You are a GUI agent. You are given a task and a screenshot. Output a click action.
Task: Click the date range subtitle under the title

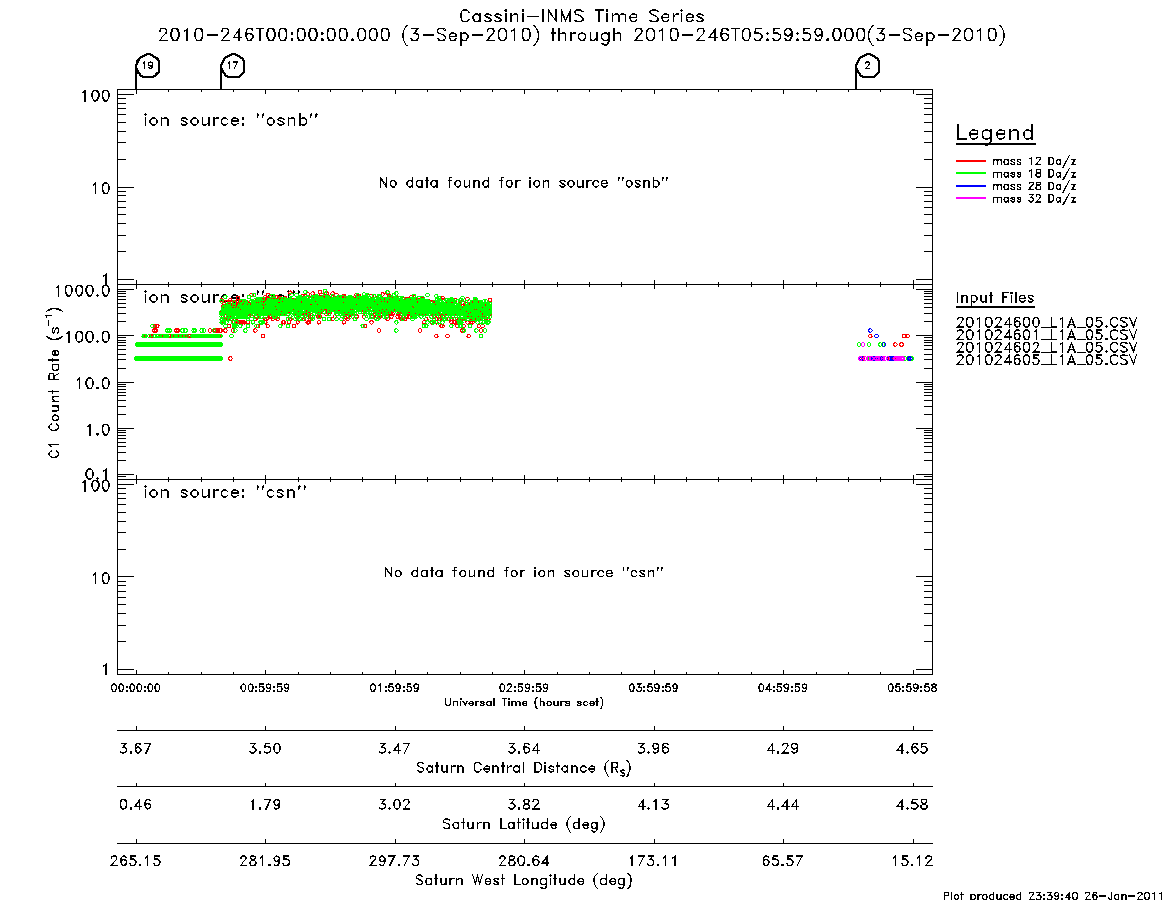pos(582,35)
